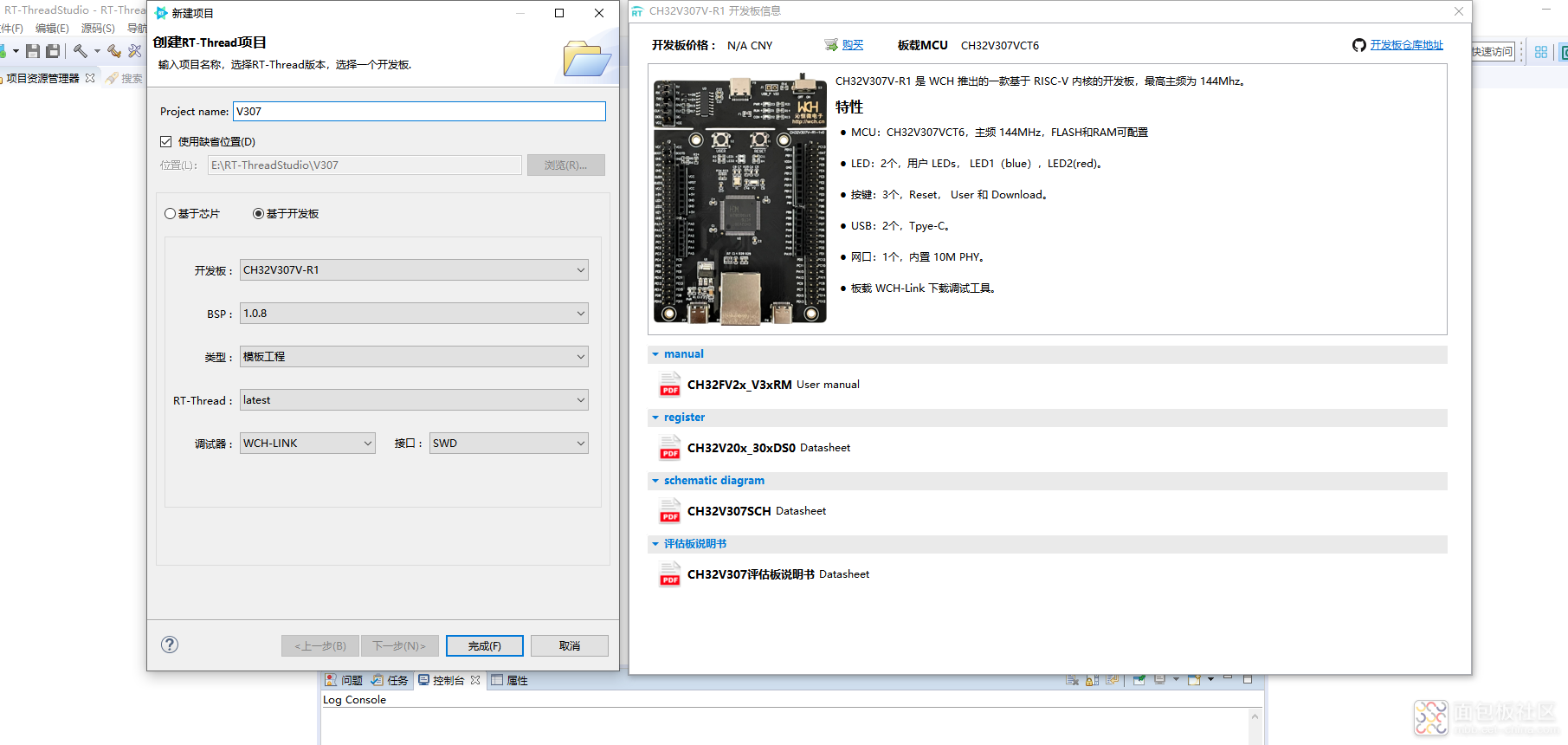Viewport: 1568px width, 745px height.
Task: Collapse the manual section
Action: pyautogui.click(x=655, y=354)
